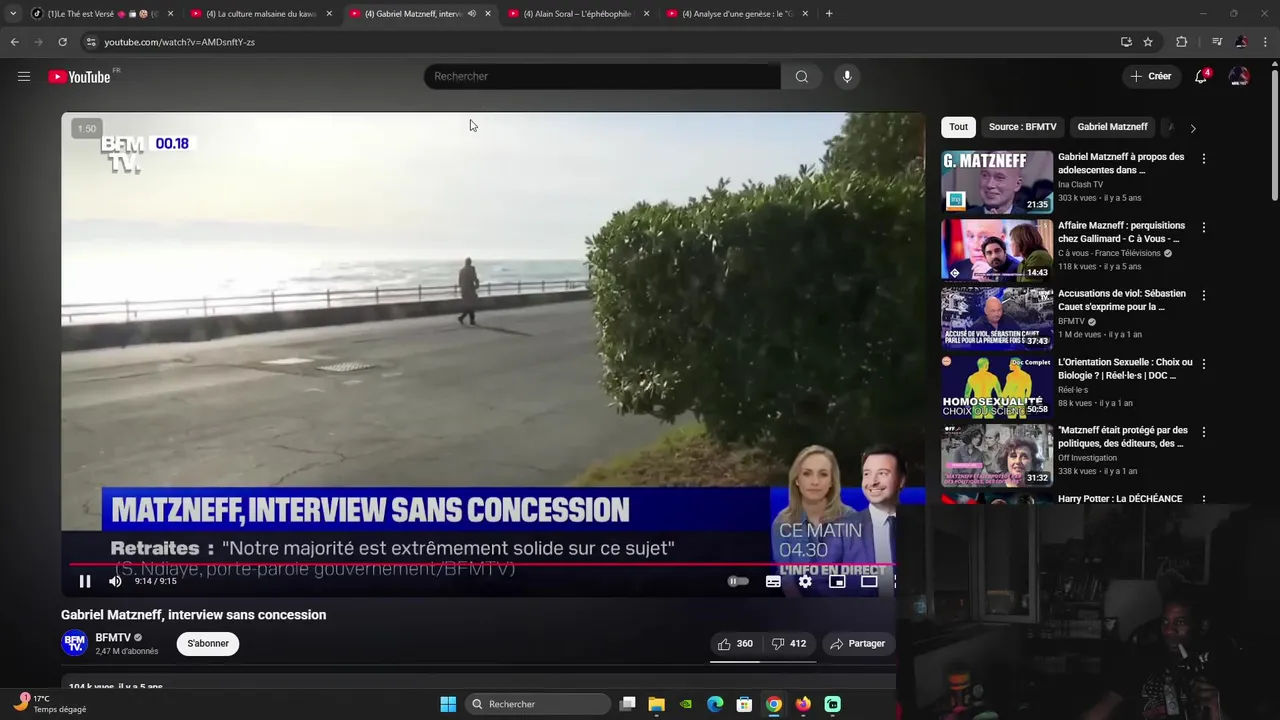Viewport: 1280px width, 720px height.
Task: Open options menu for Sébastien Cauet video
Action: [1204, 296]
